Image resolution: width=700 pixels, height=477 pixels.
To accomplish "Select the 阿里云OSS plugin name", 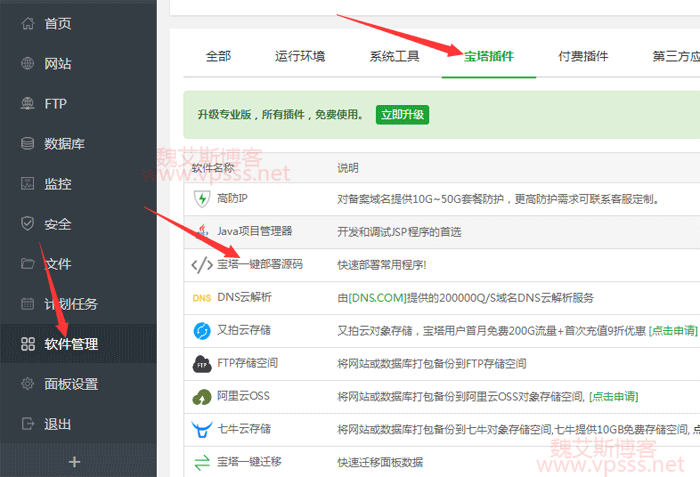I will coord(243,396).
